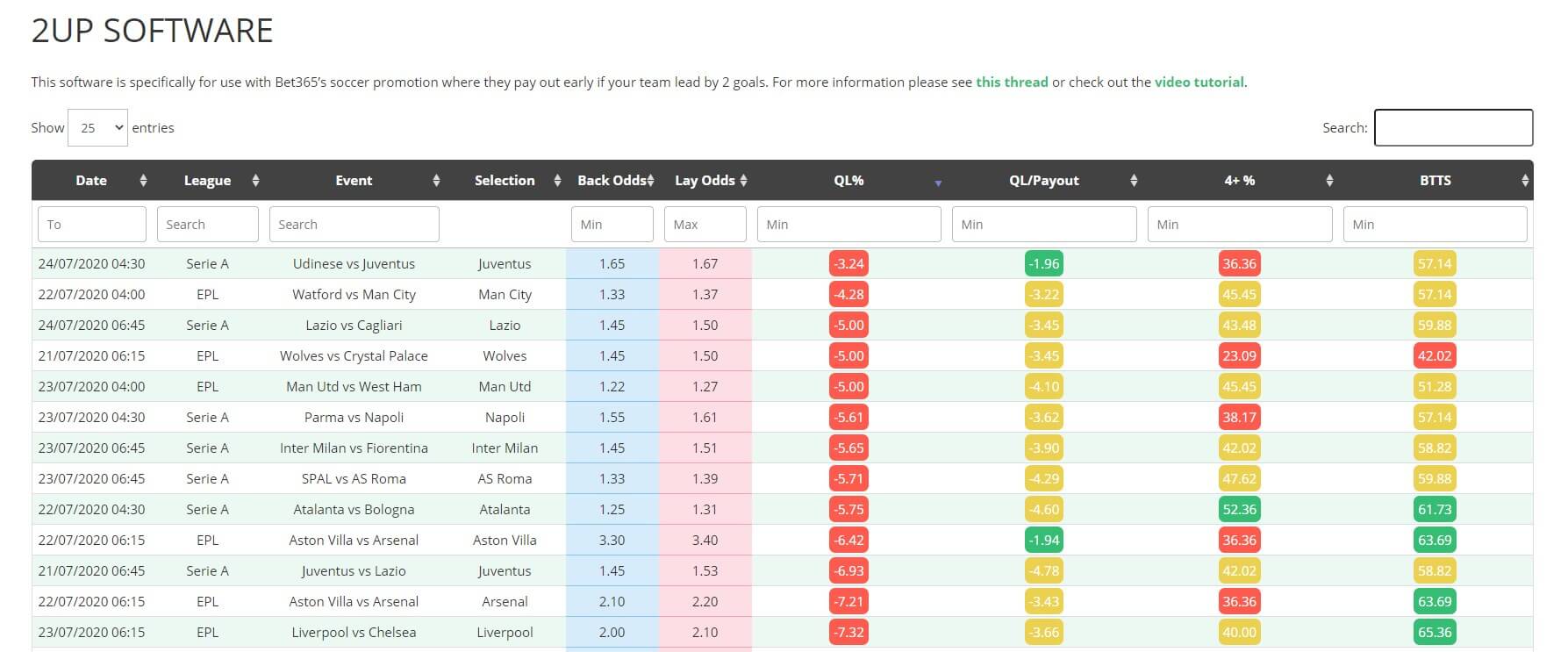Click the Date column header label
Screen dimensions: 1568x652
click(91, 181)
